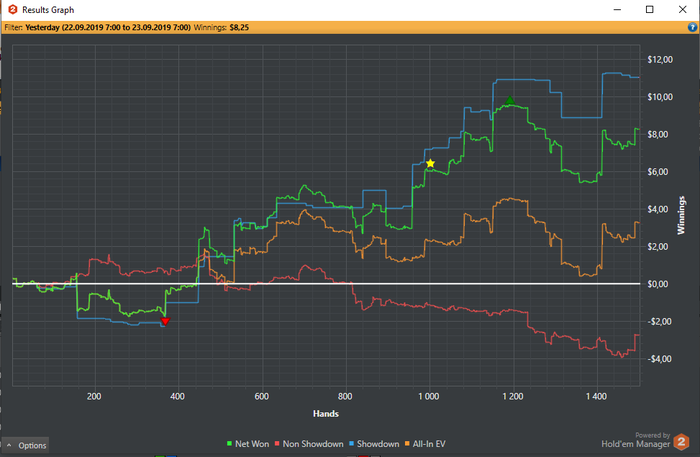Screen dimensions: 700x457
Task: Toggle the All-In EV legend entry
Action: (x=425, y=444)
